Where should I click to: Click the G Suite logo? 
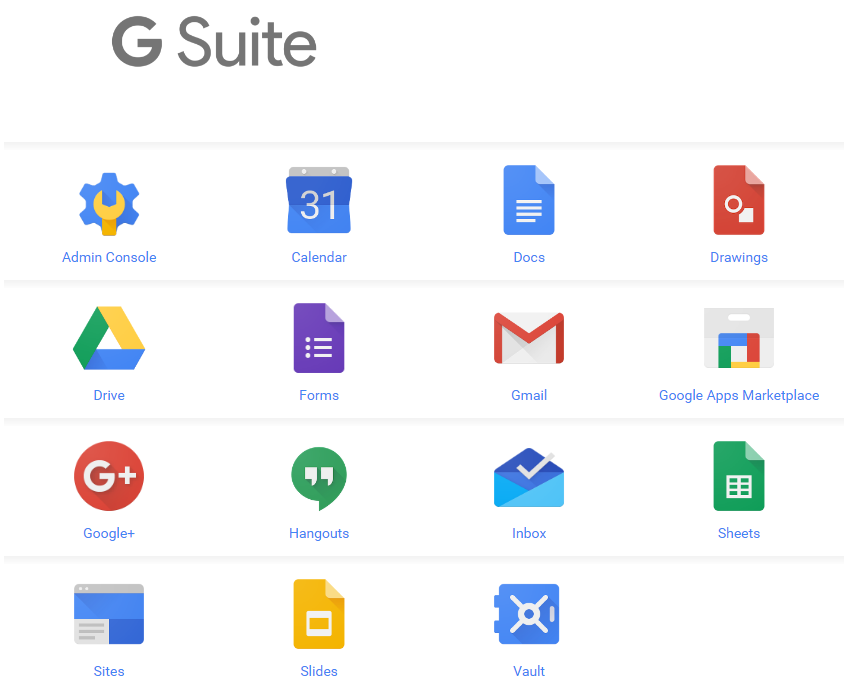[214, 41]
